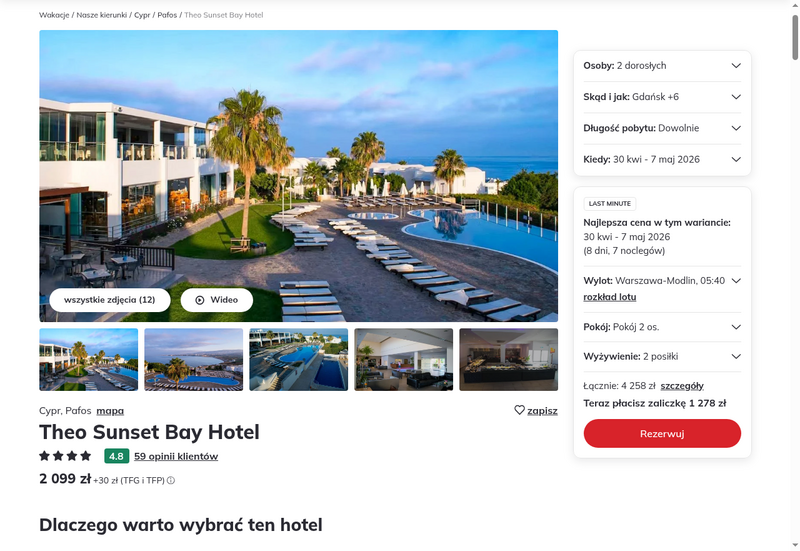Click the green 4.8 rating badge
Image resolution: width=800 pixels, height=551 pixels.
click(116, 456)
